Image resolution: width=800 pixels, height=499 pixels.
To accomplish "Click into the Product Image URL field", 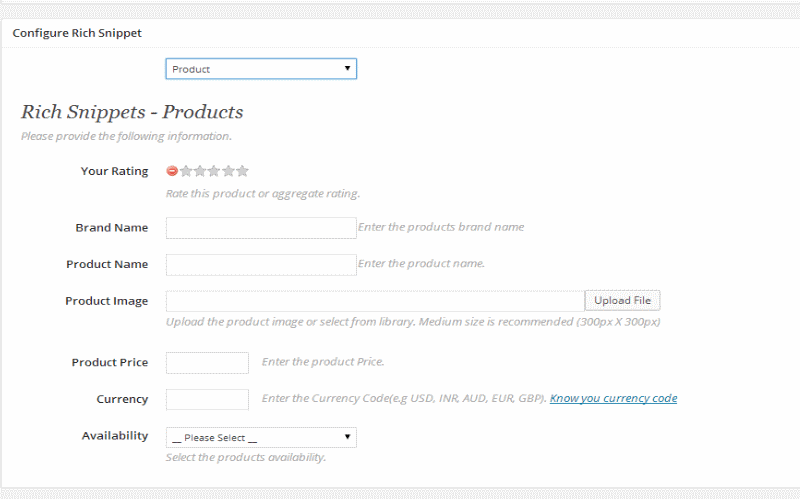I will pyautogui.click(x=375, y=301).
